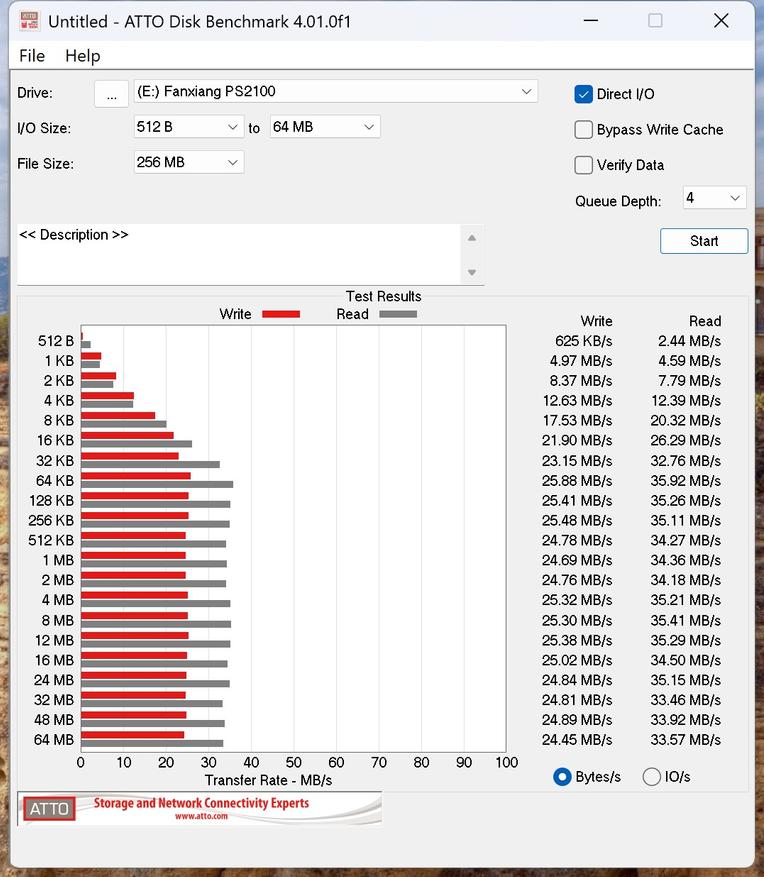Click the '16 KB' row label
The height and width of the screenshot is (877, 764).
pyautogui.click(x=55, y=441)
